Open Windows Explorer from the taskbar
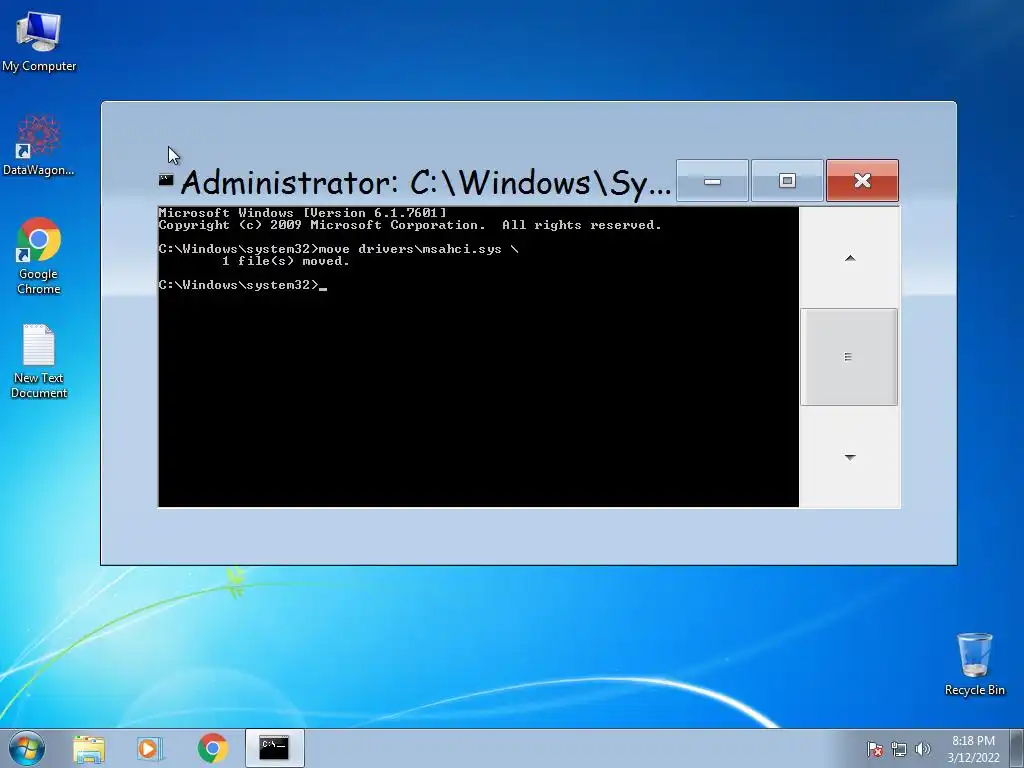Screen dimensions: 1024x768 click(x=89, y=749)
